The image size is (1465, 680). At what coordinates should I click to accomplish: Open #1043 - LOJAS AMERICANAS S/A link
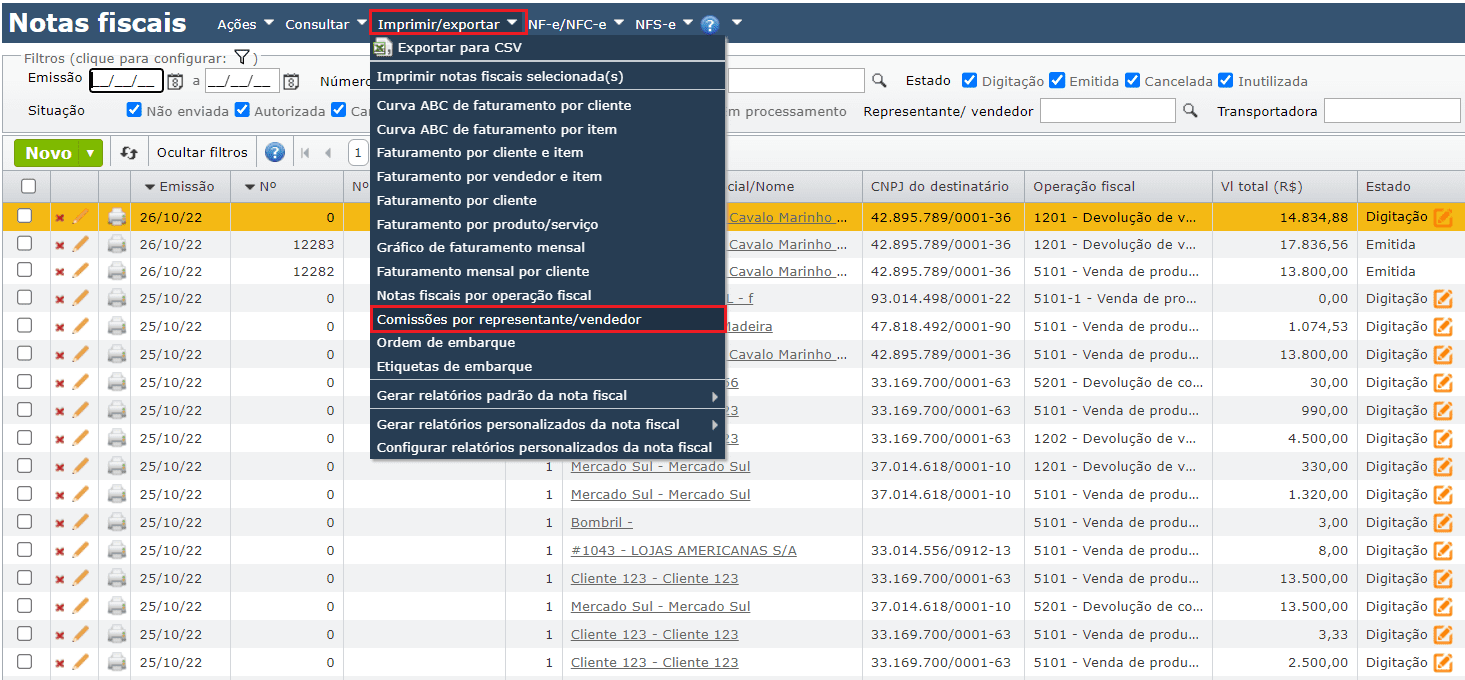[x=684, y=550]
